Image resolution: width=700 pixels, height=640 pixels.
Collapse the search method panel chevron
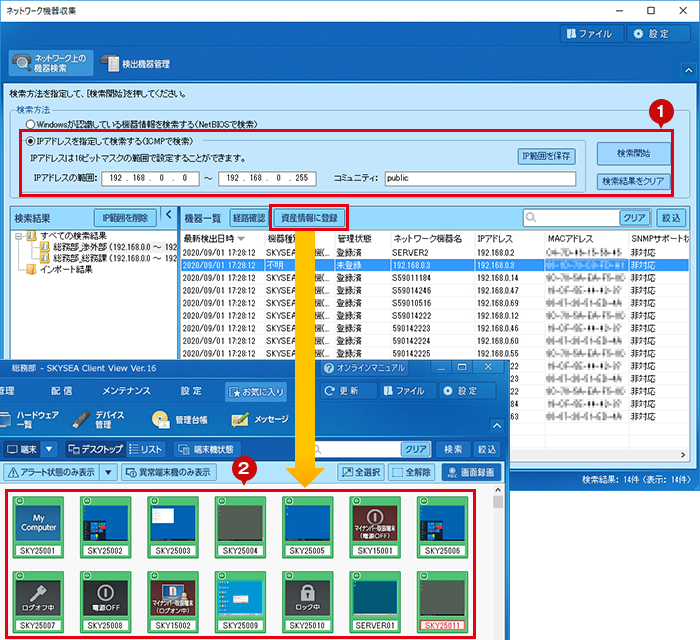688,70
